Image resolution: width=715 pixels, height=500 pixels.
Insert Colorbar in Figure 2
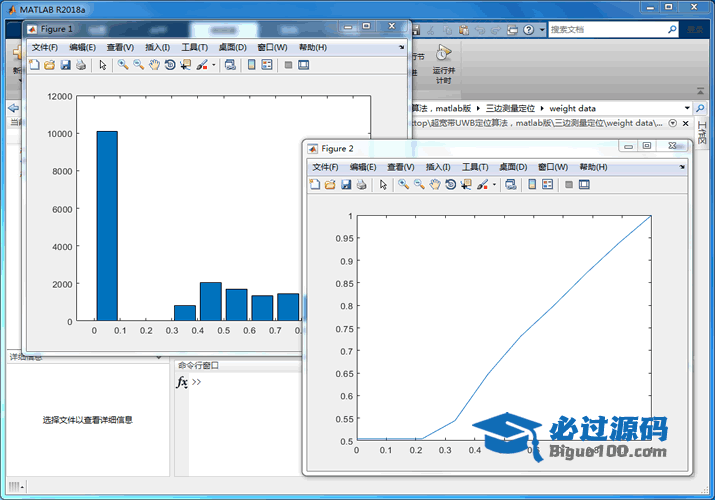point(532,185)
